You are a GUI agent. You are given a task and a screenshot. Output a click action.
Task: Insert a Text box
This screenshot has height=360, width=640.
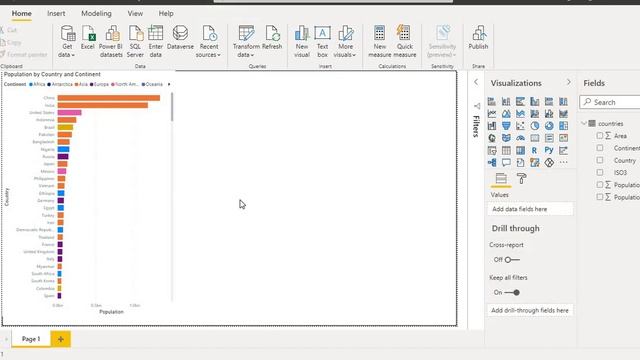tap(322, 42)
